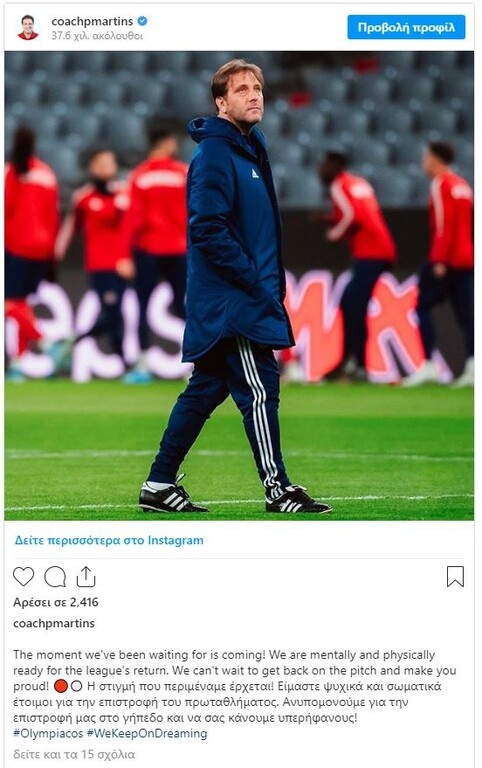Open the #Olympiacos hashtag
This screenshot has height=768, width=482.
(x=48, y=733)
